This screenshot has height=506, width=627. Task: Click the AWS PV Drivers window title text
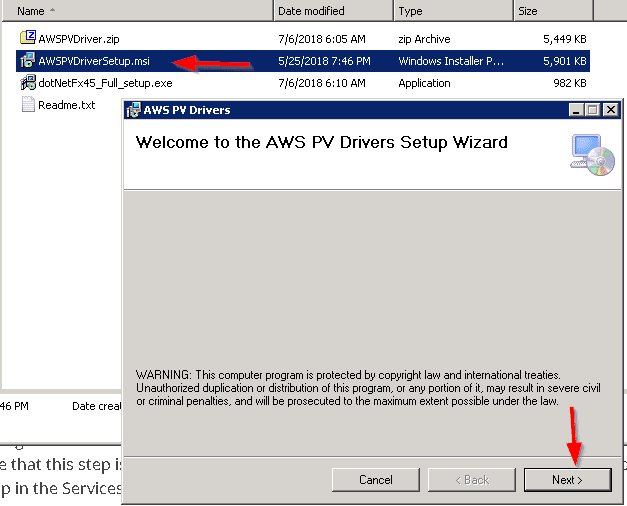187,110
